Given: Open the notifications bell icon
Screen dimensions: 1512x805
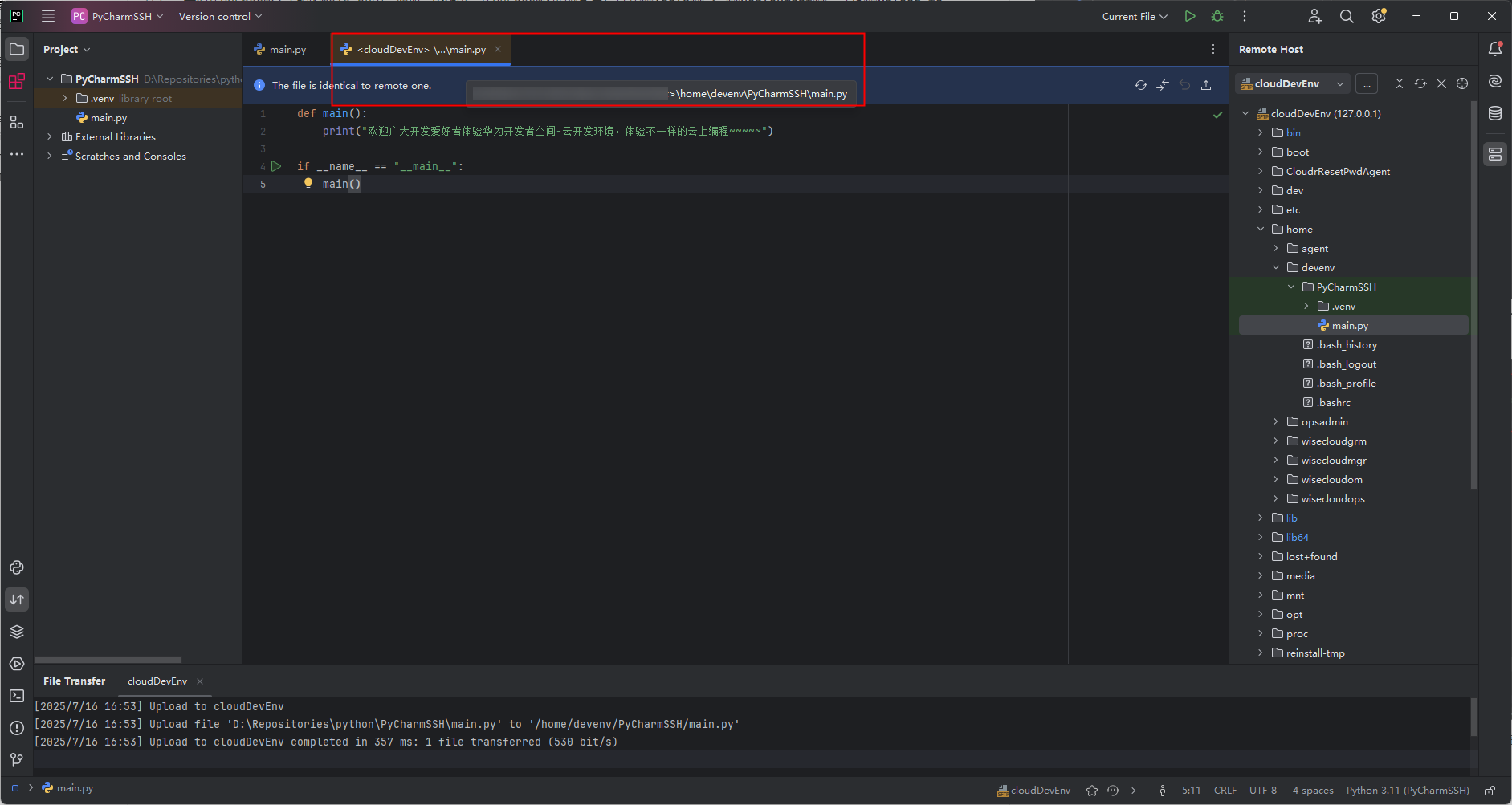Looking at the screenshot, I should click(1495, 48).
